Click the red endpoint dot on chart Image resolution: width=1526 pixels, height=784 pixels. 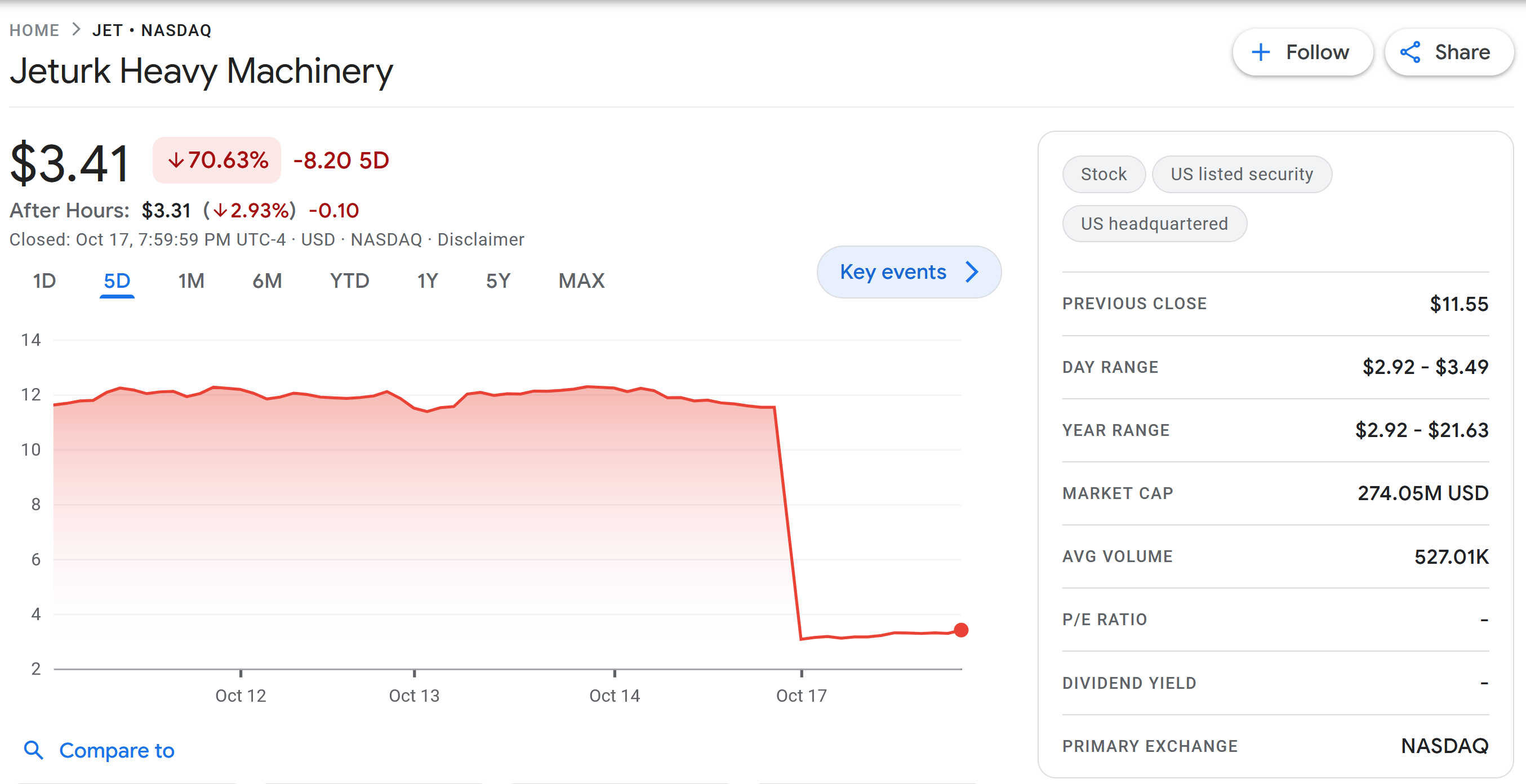tap(961, 630)
